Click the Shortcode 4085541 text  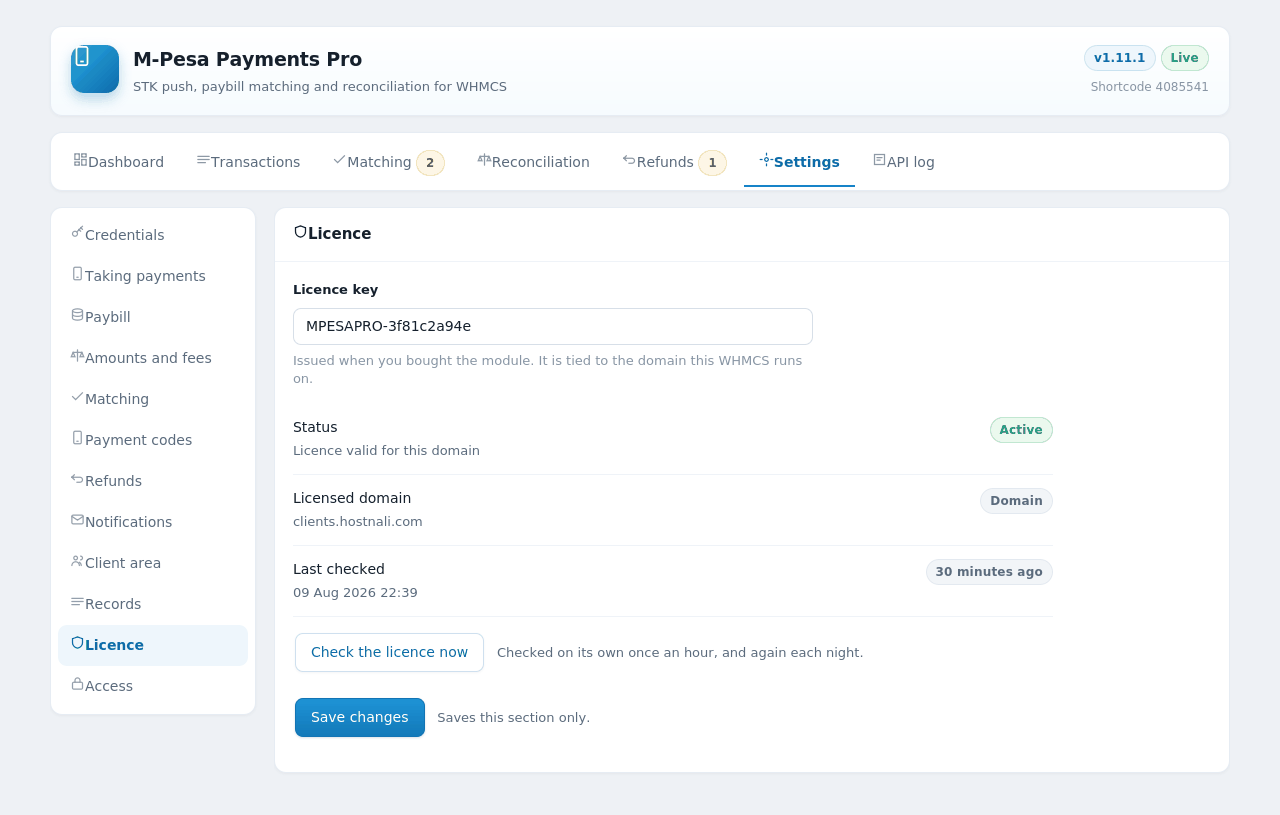click(x=1150, y=87)
